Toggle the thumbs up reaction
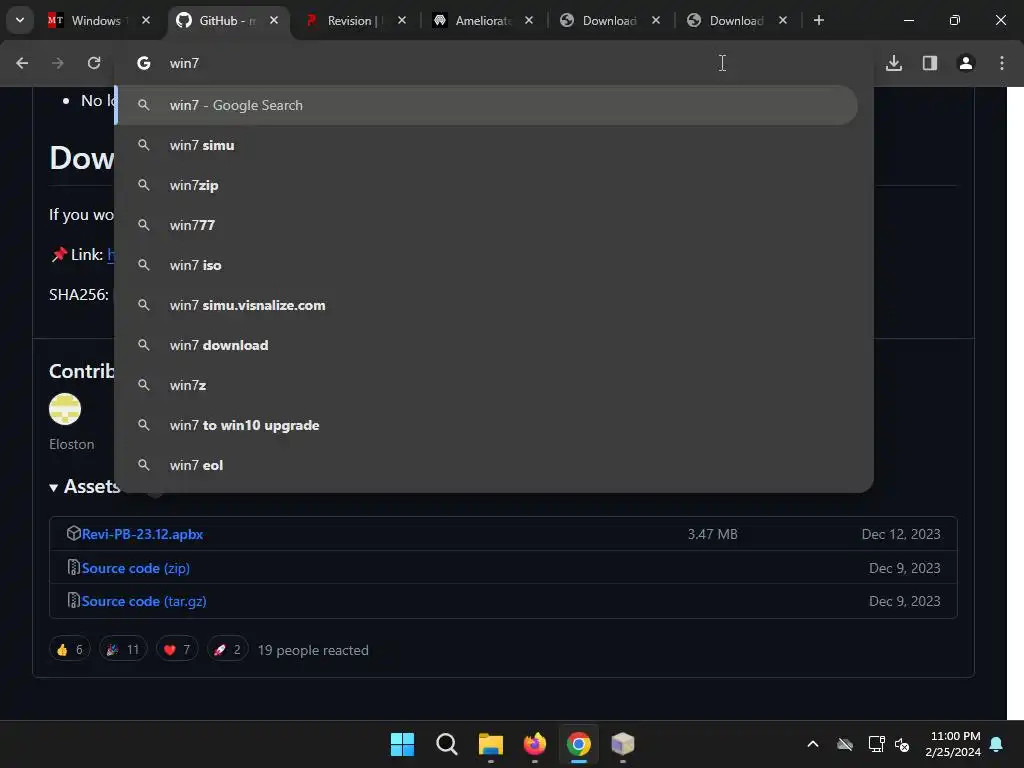This screenshot has height=768, width=1024. point(70,649)
